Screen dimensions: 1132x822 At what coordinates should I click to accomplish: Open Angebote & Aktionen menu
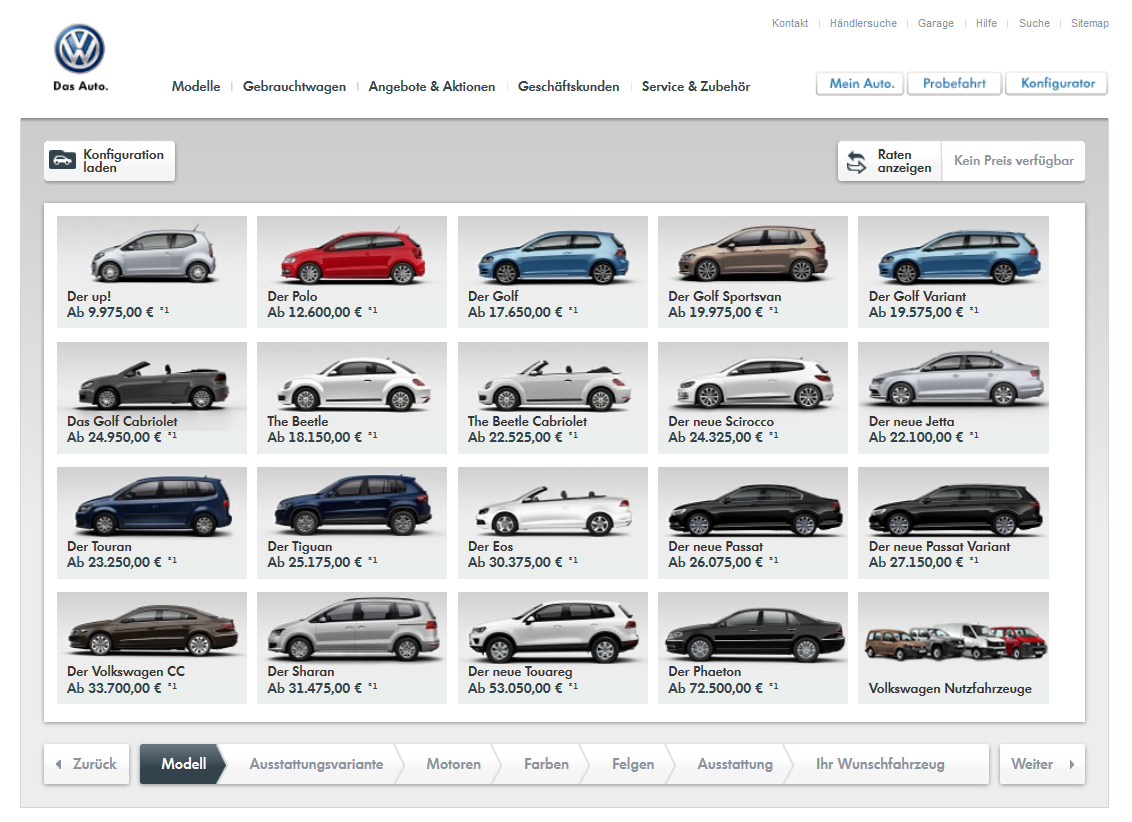432,87
